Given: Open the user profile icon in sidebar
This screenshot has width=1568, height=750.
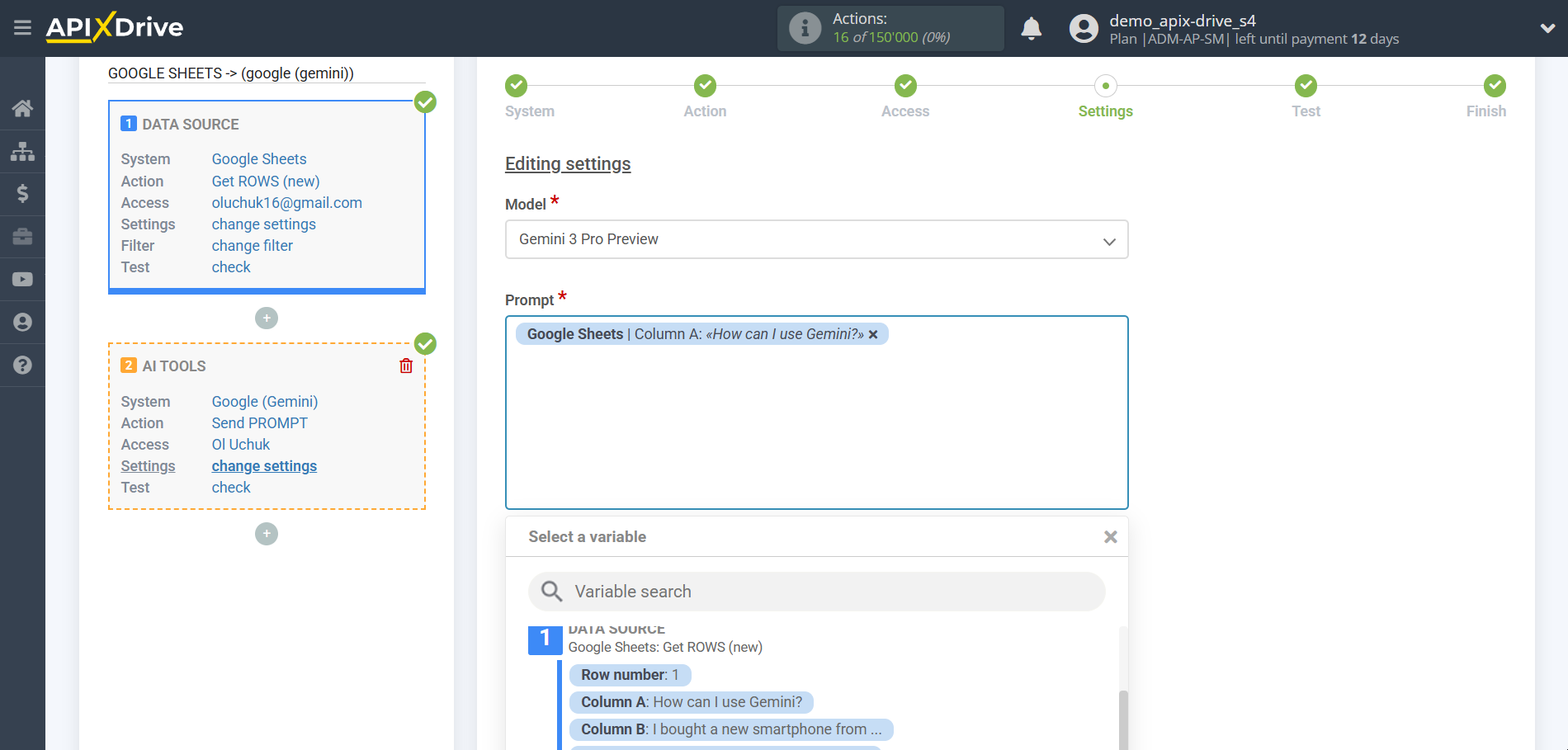Looking at the screenshot, I should 22,322.
